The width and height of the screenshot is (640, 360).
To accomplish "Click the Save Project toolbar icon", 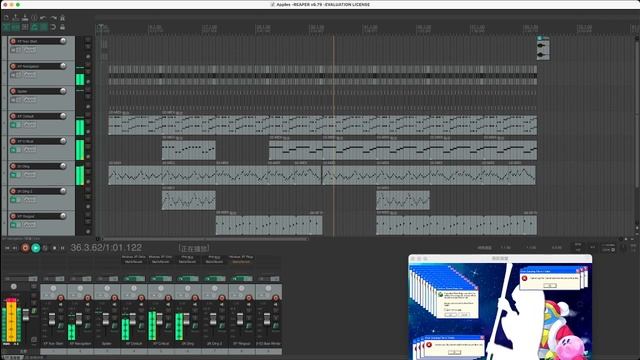I will [x=25, y=18].
